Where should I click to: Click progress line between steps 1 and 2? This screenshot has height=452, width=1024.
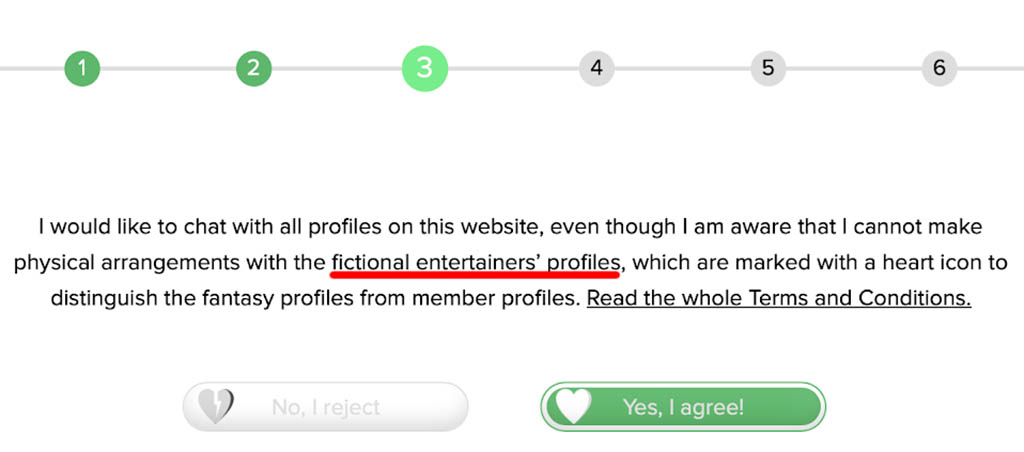pyautogui.click(x=168, y=68)
